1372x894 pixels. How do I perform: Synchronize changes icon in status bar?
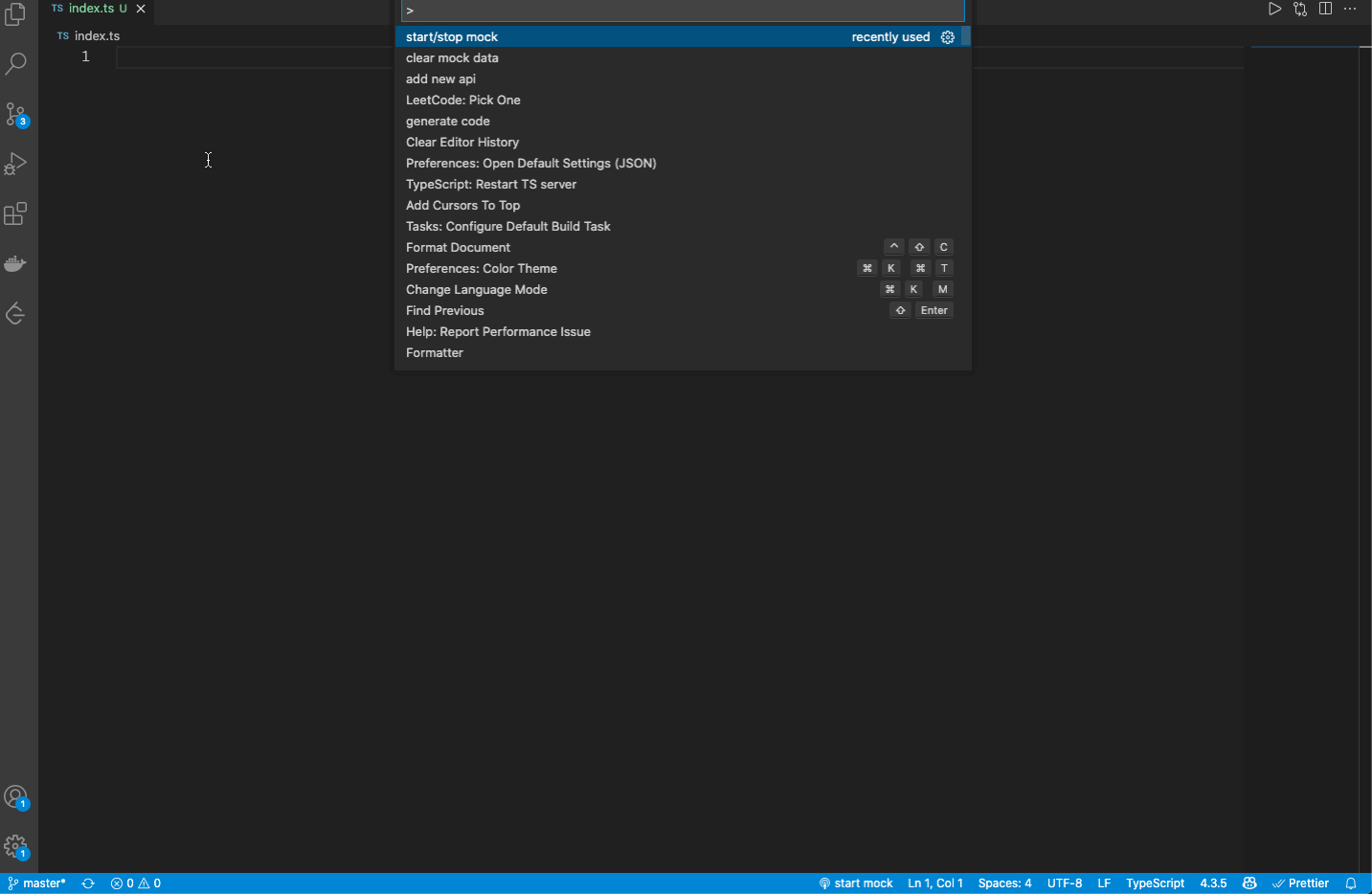[x=88, y=883]
